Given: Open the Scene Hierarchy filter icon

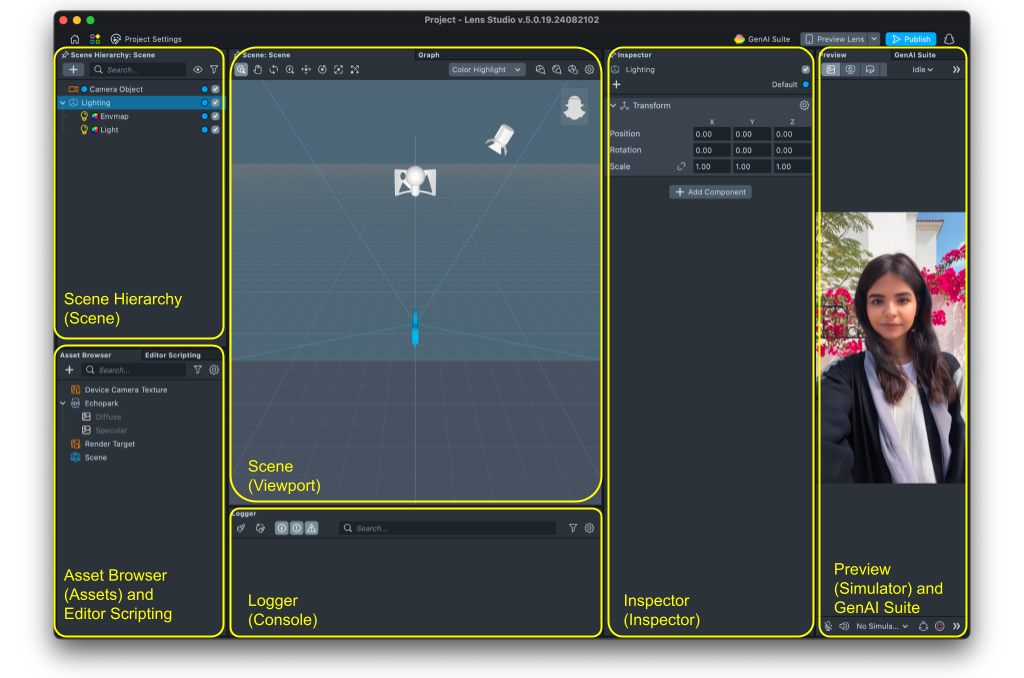Looking at the screenshot, I should coord(214,70).
